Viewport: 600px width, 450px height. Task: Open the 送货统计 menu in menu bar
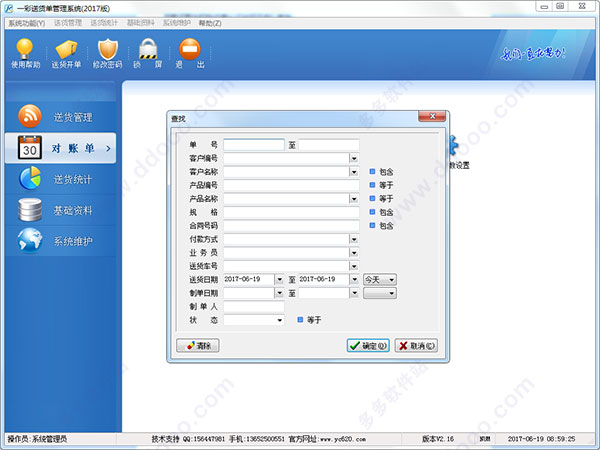104,23
